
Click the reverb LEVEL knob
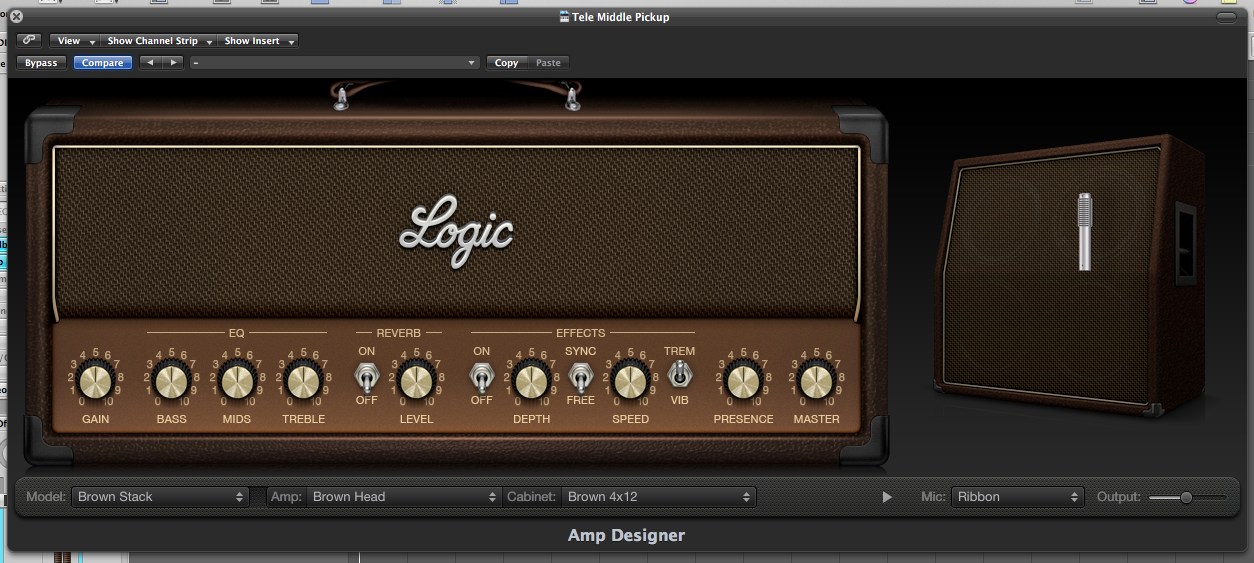tap(416, 381)
